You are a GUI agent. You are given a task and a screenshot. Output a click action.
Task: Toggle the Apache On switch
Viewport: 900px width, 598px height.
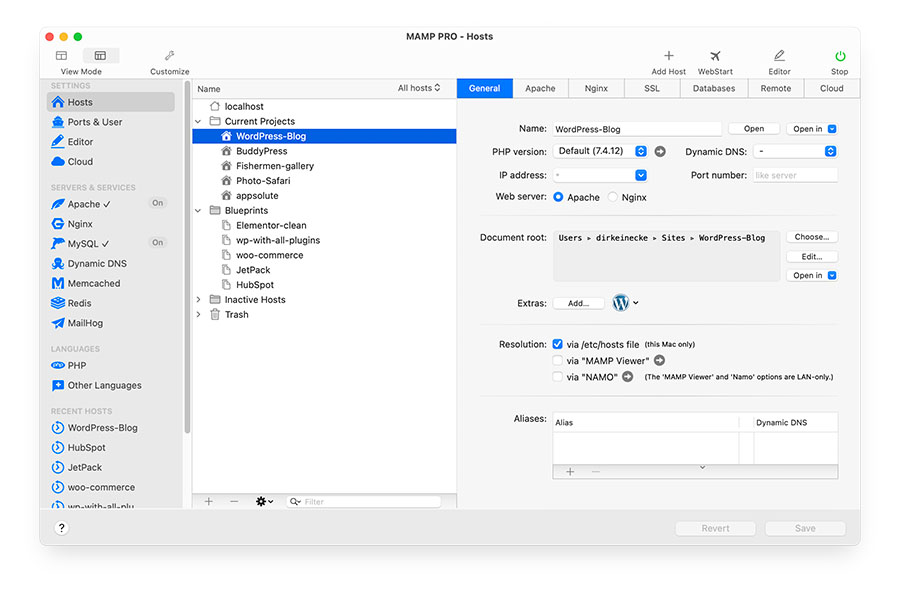157,203
